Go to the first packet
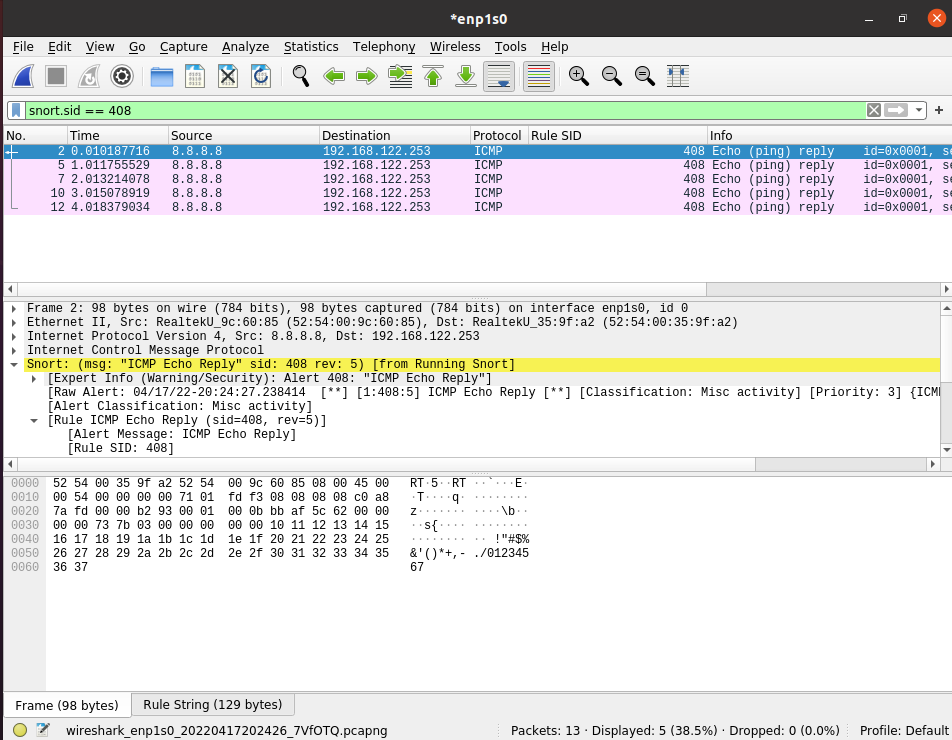 pyautogui.click(x=432, y=76)
